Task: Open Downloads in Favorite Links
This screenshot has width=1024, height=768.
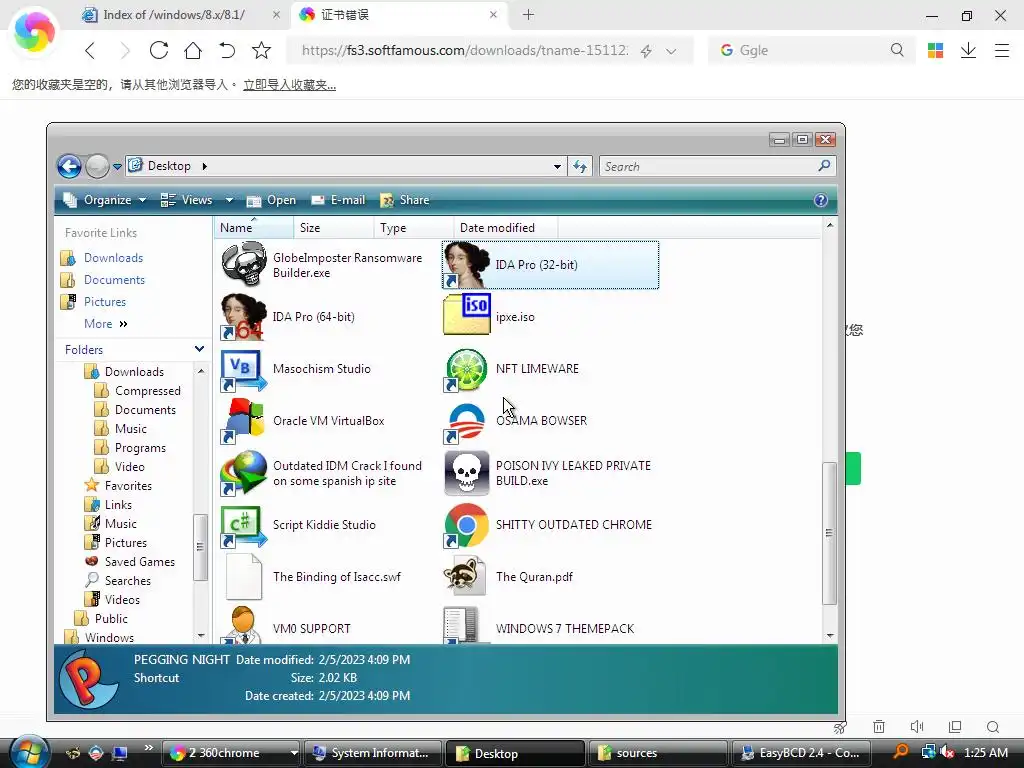Action: coord(113,258)
